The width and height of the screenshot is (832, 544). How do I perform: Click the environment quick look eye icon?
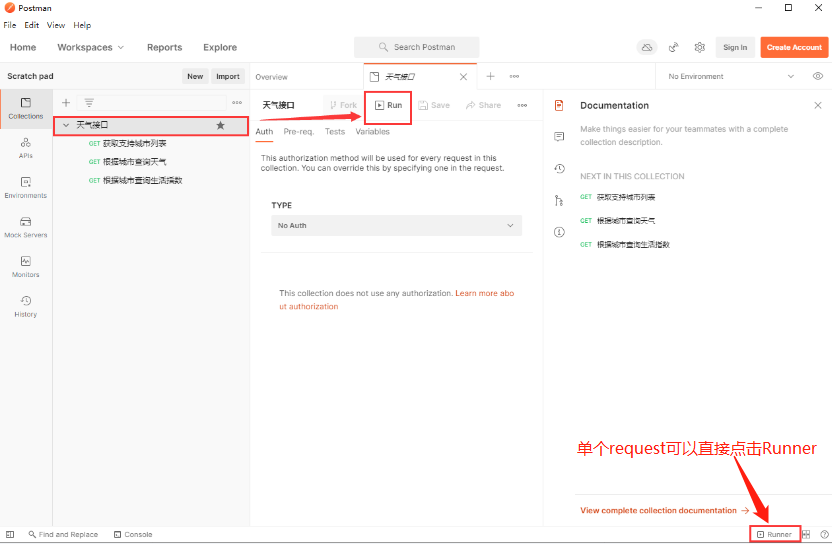coord(818,76)
